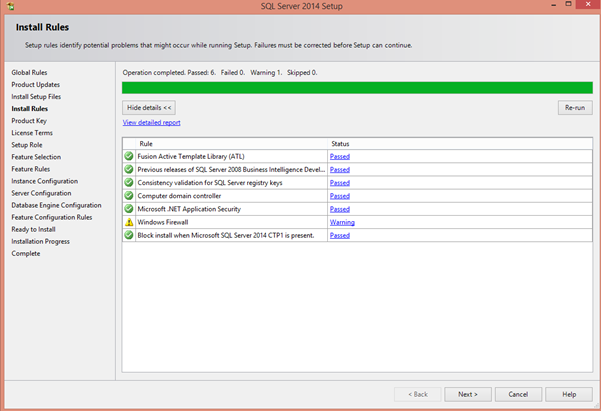The width and height of the screenshot is (601, 411).
Task: Select the Setup Role step
Action: (x=26, y=145)
